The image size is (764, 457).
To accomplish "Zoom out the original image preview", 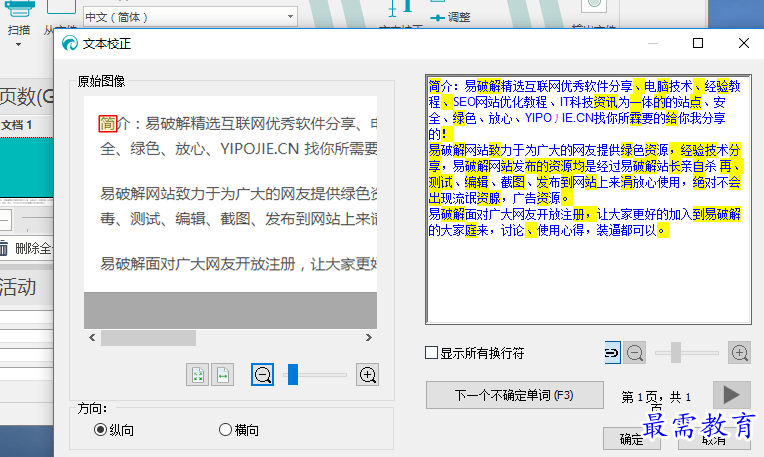I will click(263, 375).
